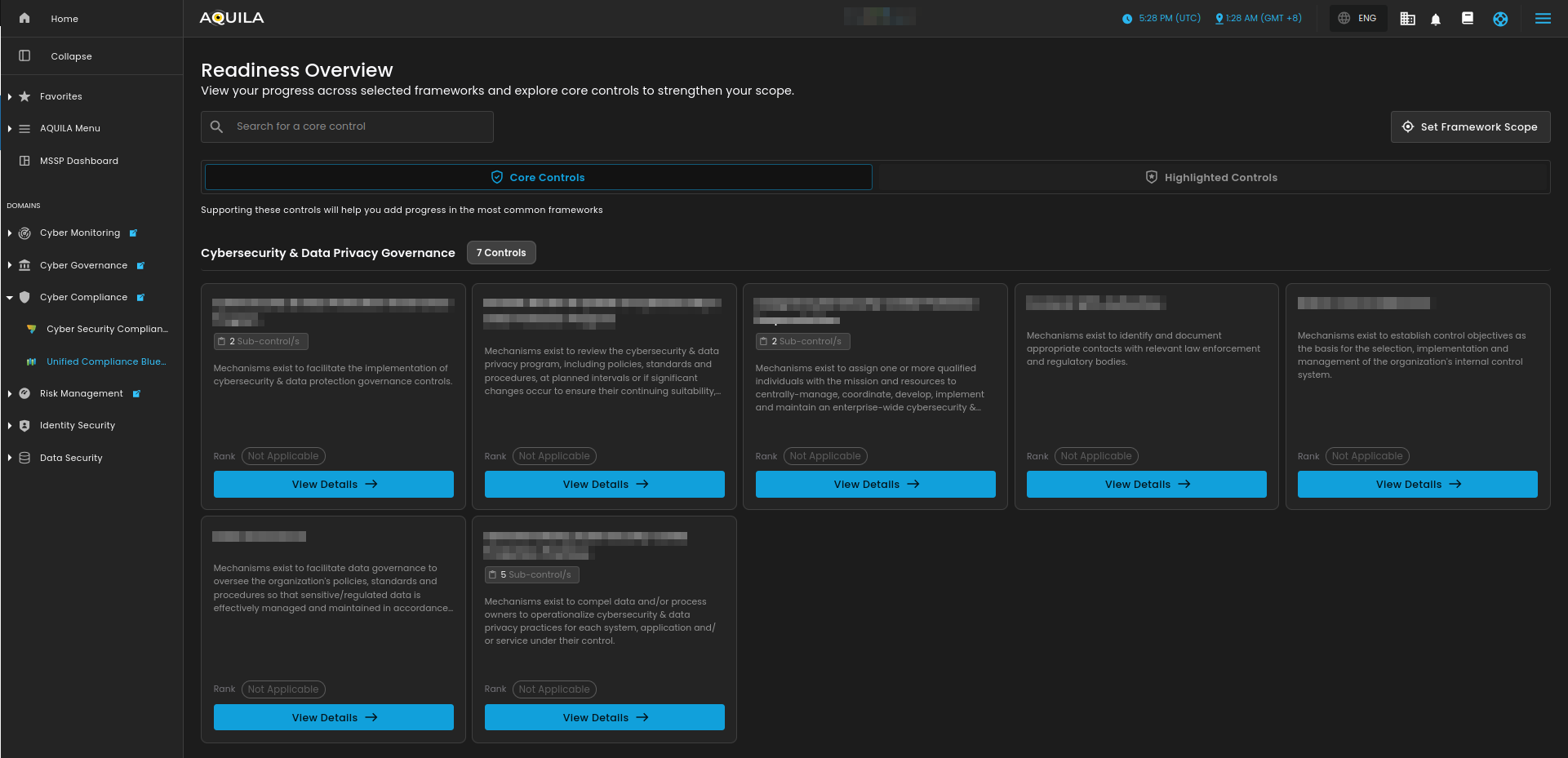The image size is (1568, 758).
Task: Click the notification bell icon
Action: [1436, 19]
